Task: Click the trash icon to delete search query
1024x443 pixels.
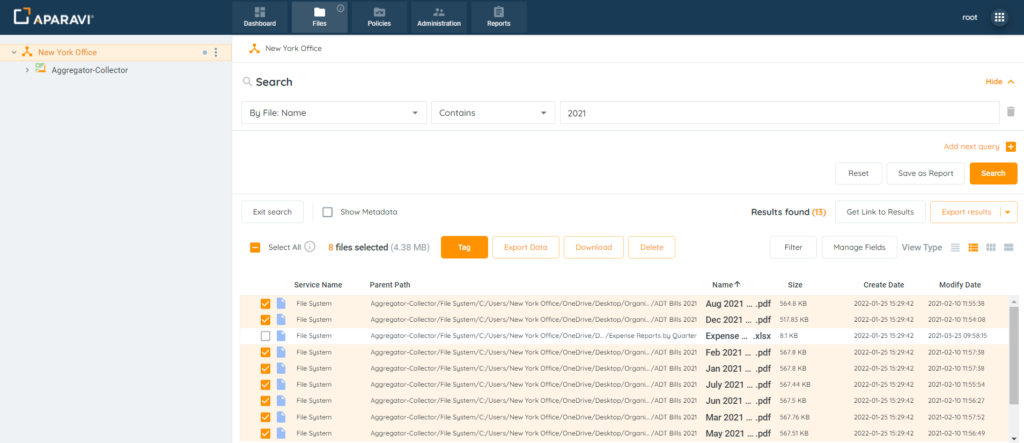Action: point(1010,113)
